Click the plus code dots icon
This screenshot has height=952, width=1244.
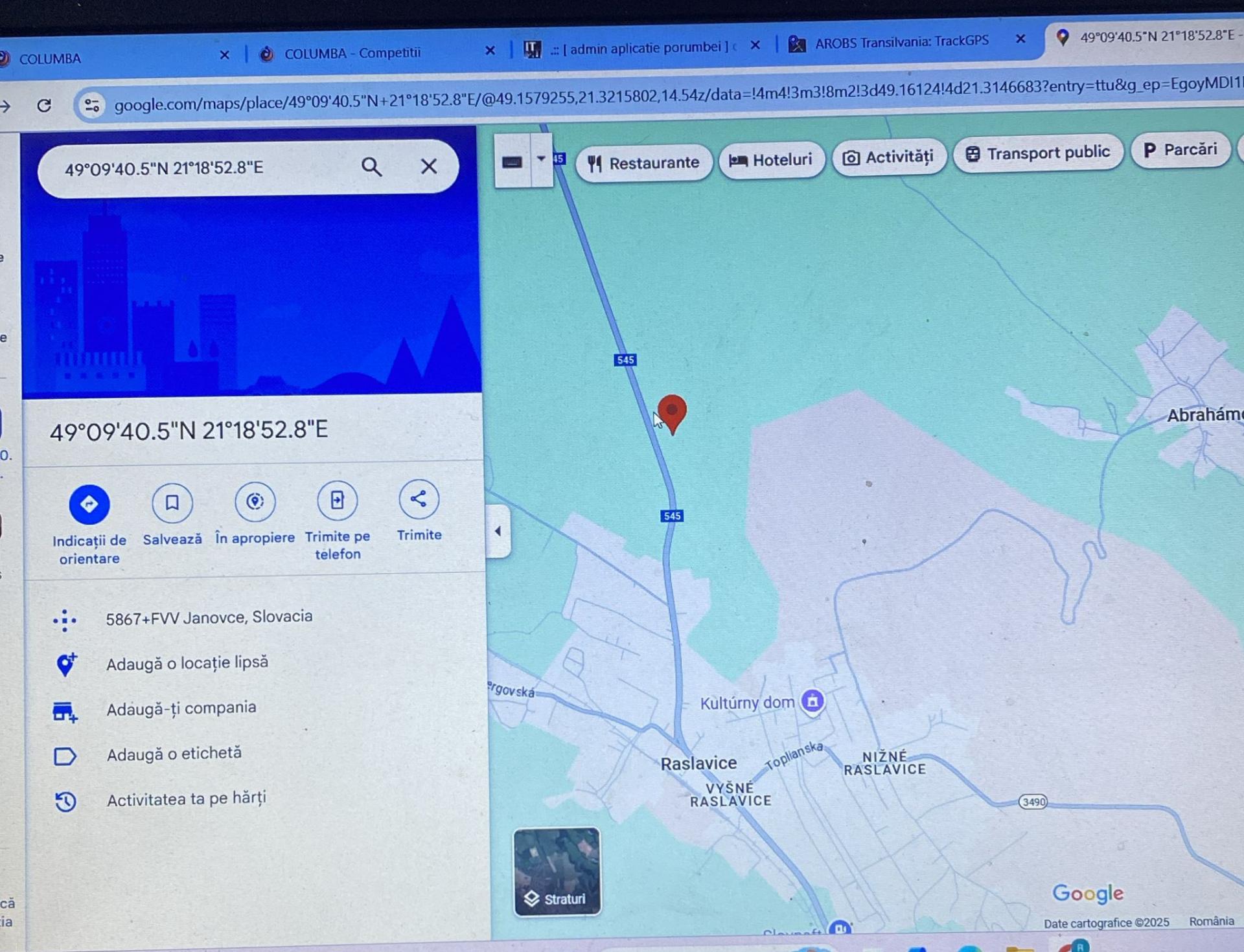pyautogui.click(x=65, y=620)
